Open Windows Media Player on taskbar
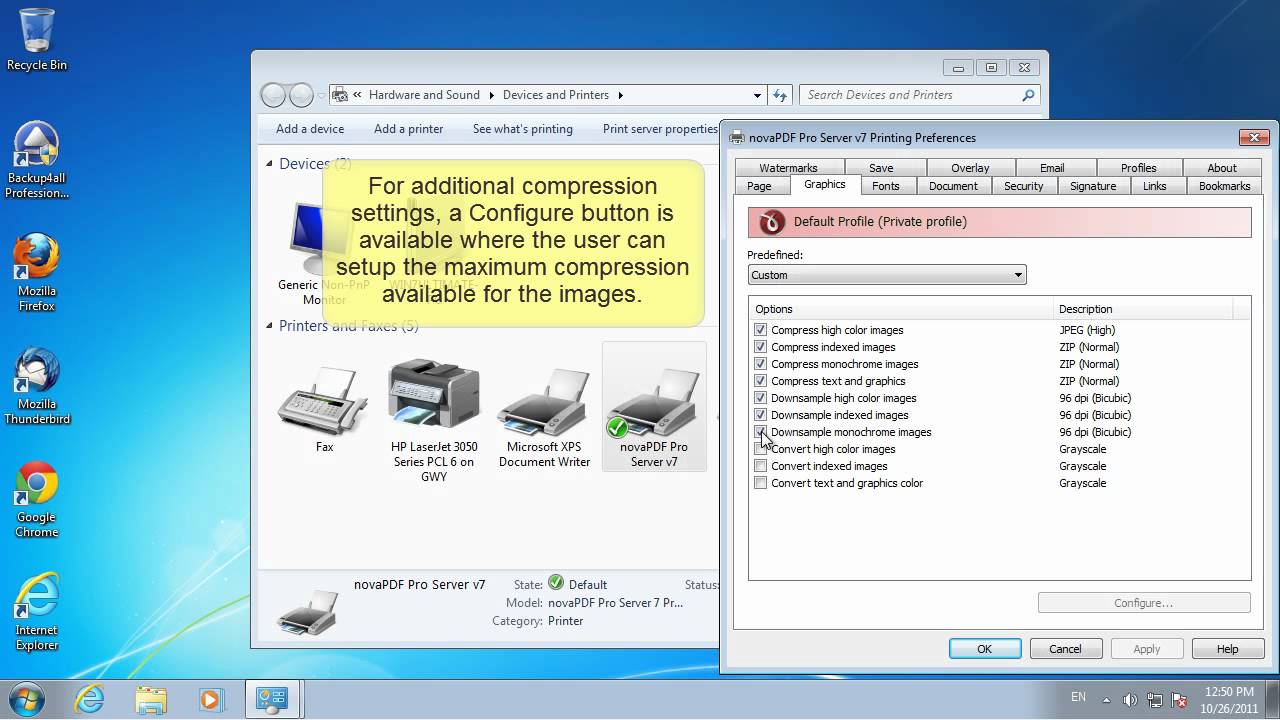1280x720 pixels. pyautogui.click(x=211, y=699)
